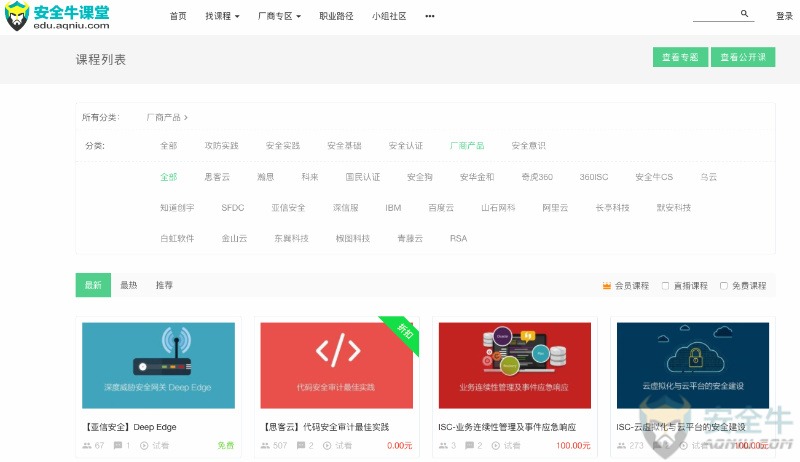
Task: Click comment icon on Deep Edge card
Action: (118, 445)
